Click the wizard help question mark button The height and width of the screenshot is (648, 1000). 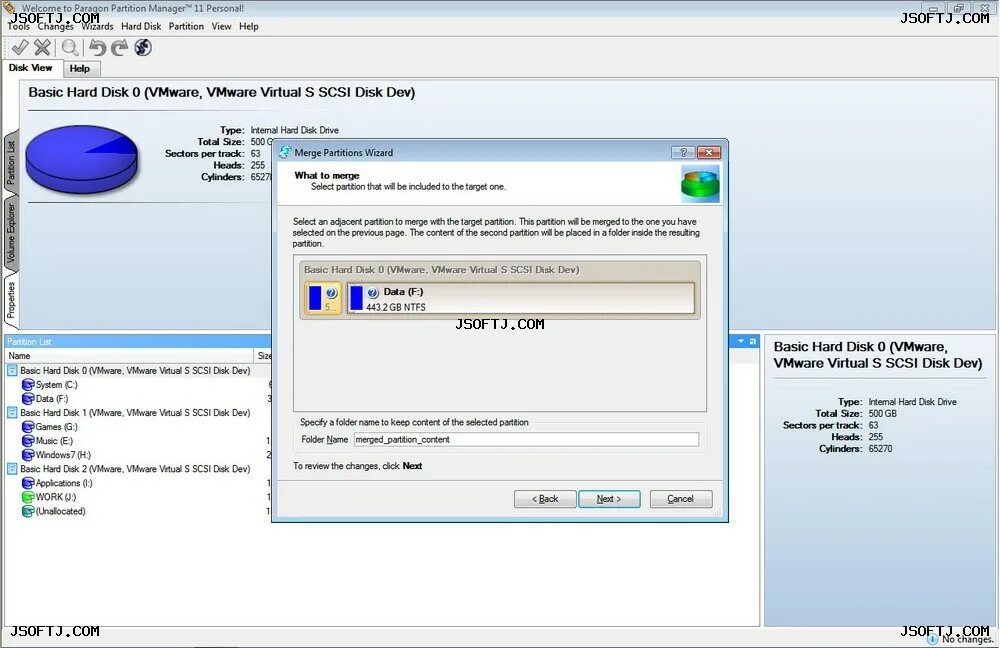(683, 152)
